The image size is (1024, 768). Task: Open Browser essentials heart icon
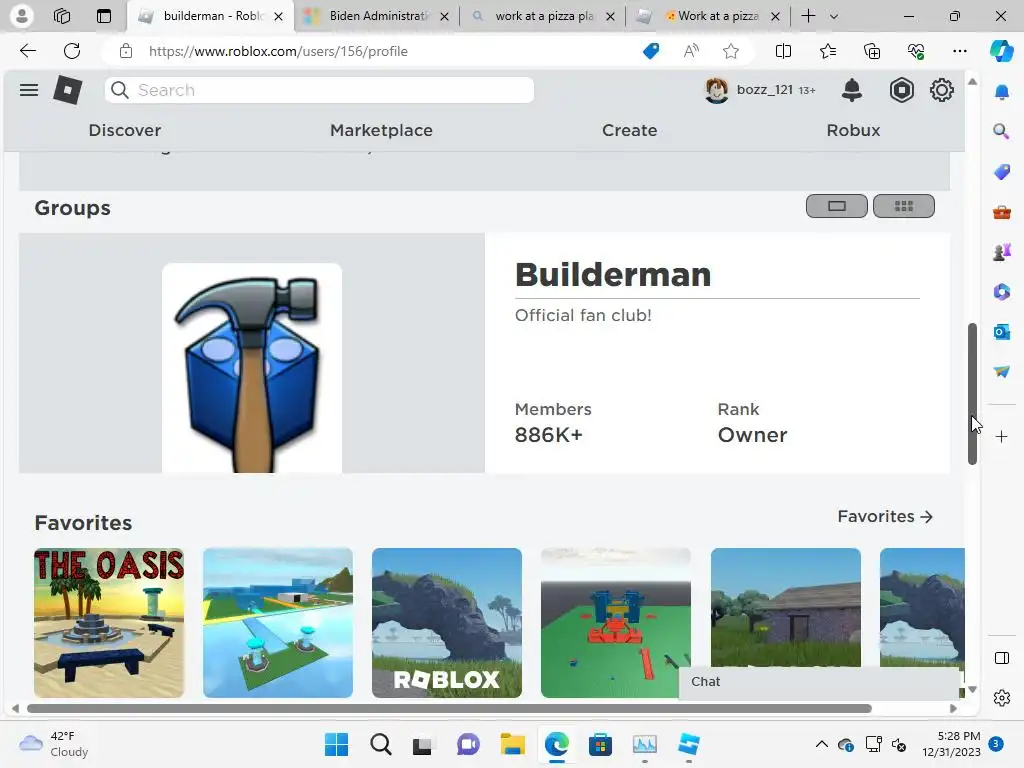click(916, 51)
